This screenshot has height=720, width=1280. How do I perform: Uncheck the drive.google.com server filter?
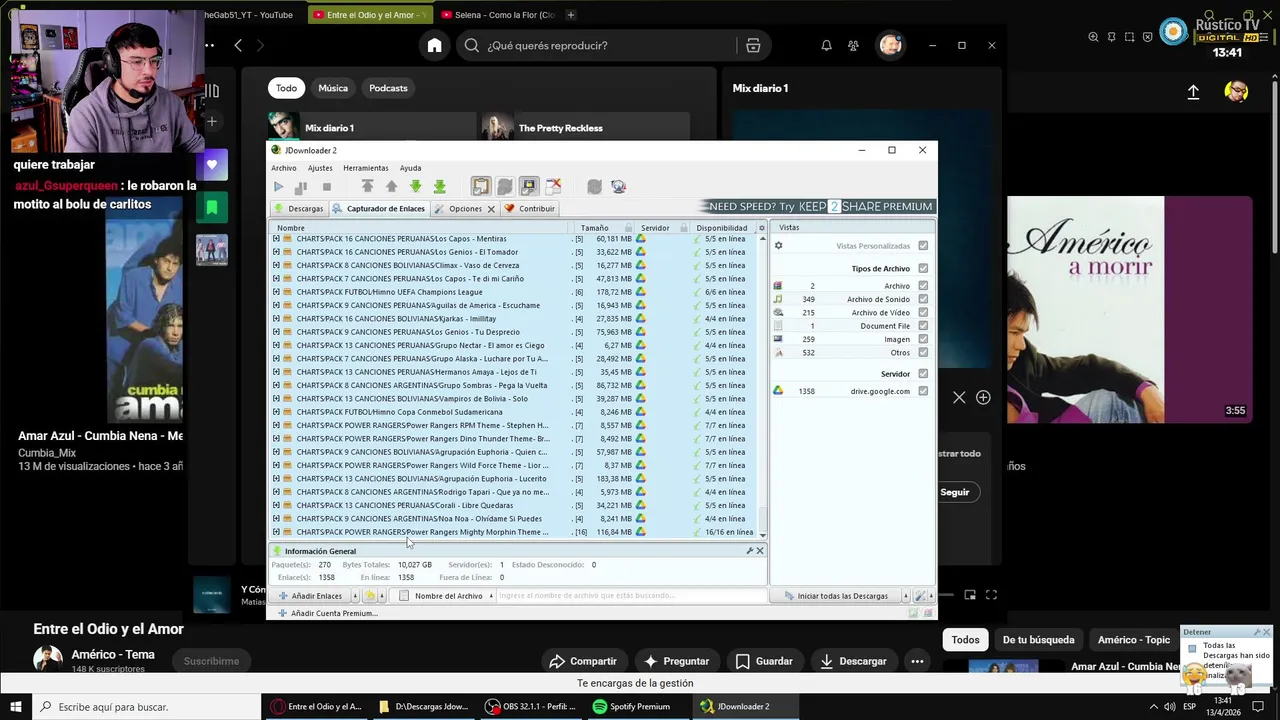[x=923, y=391]
